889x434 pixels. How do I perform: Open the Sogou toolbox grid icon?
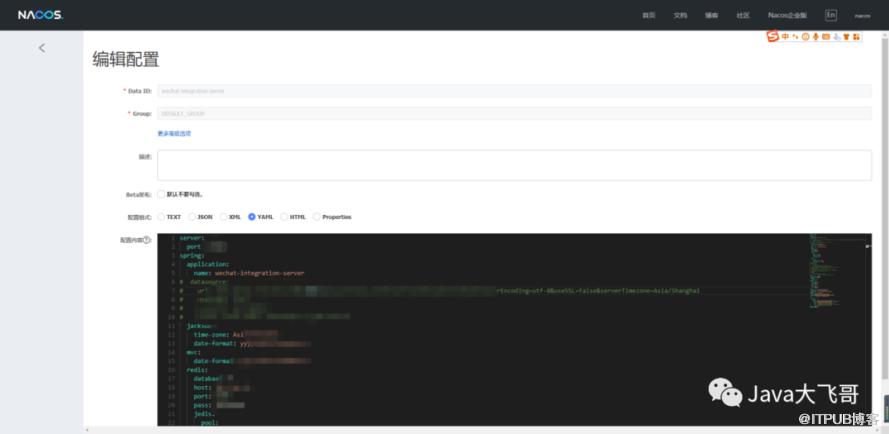856,37
